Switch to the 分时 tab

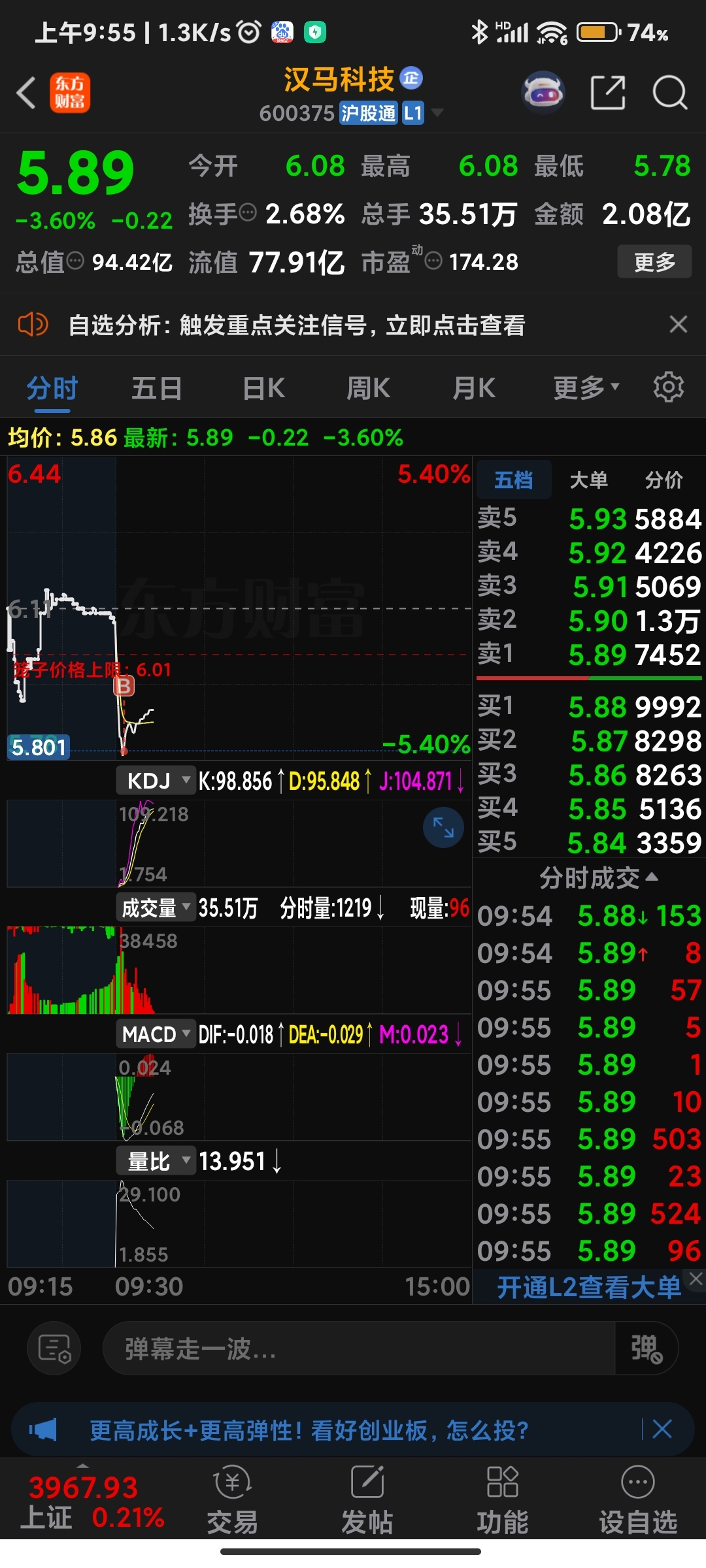tap(52, 387)
